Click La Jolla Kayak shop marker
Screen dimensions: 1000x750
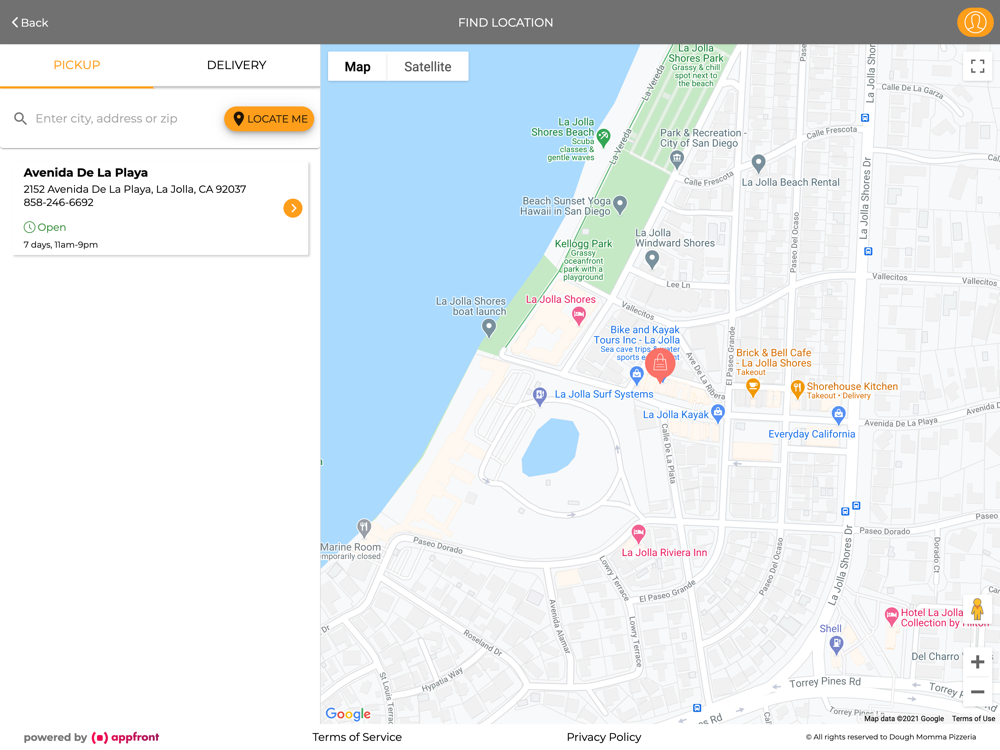point(718,413)
